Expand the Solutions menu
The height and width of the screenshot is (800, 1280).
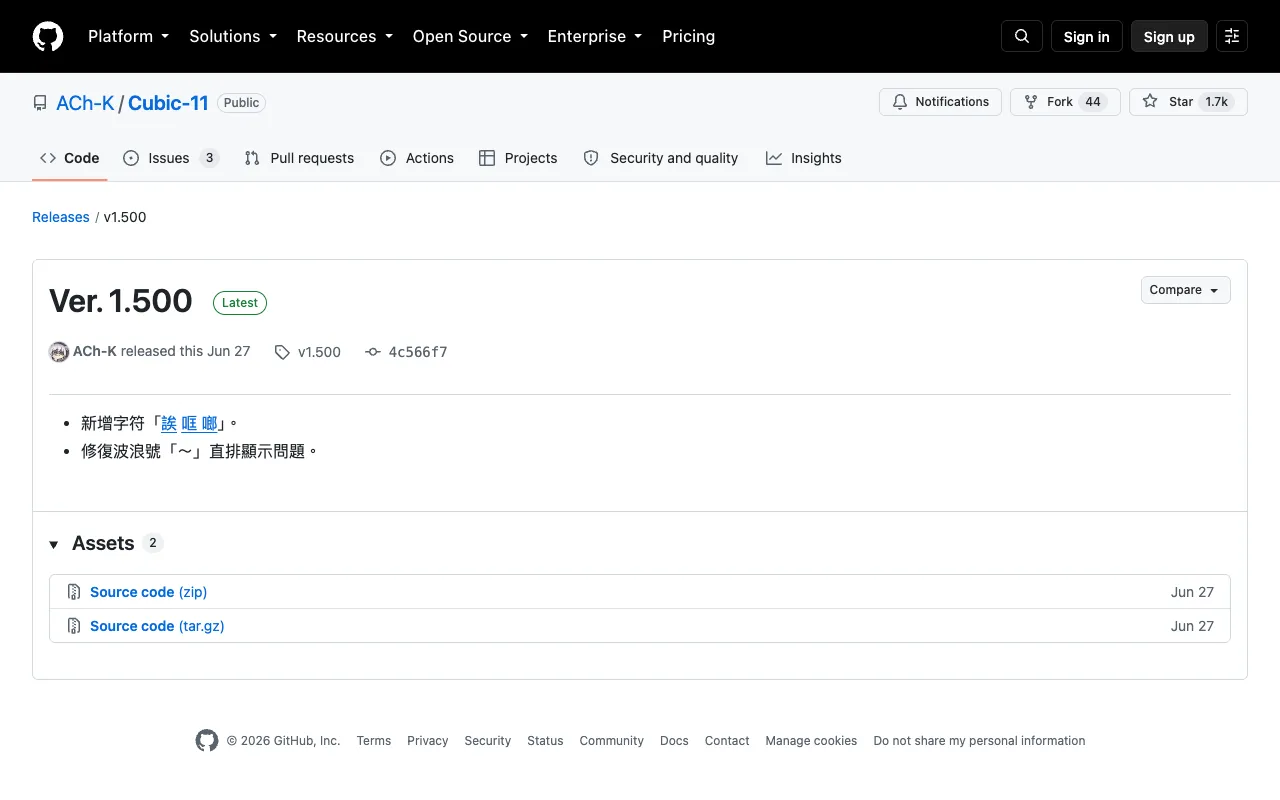point(233,36)
